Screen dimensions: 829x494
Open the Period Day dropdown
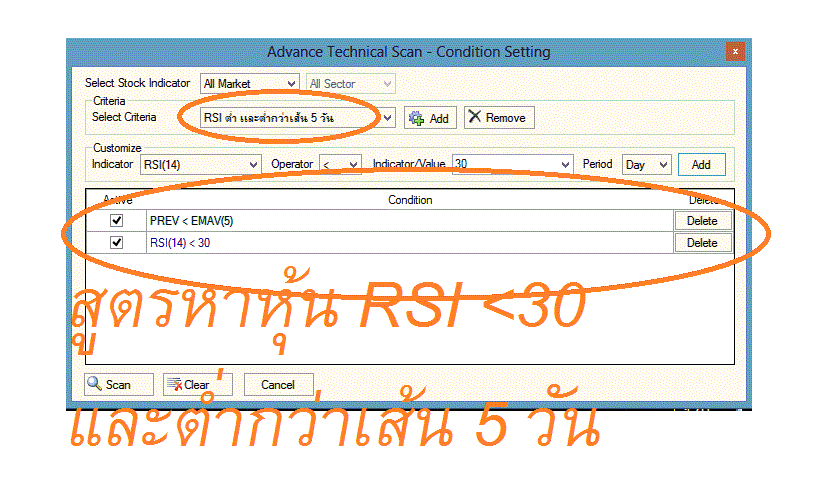tap(647, 164)
